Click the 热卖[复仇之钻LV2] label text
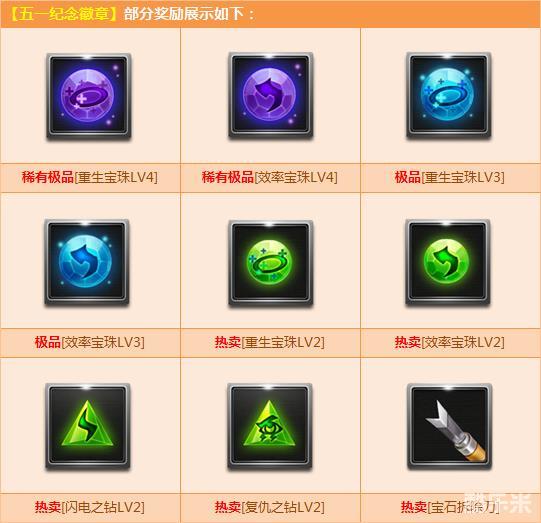The width and height of the screenshot is (541, 523). (269, 507)
